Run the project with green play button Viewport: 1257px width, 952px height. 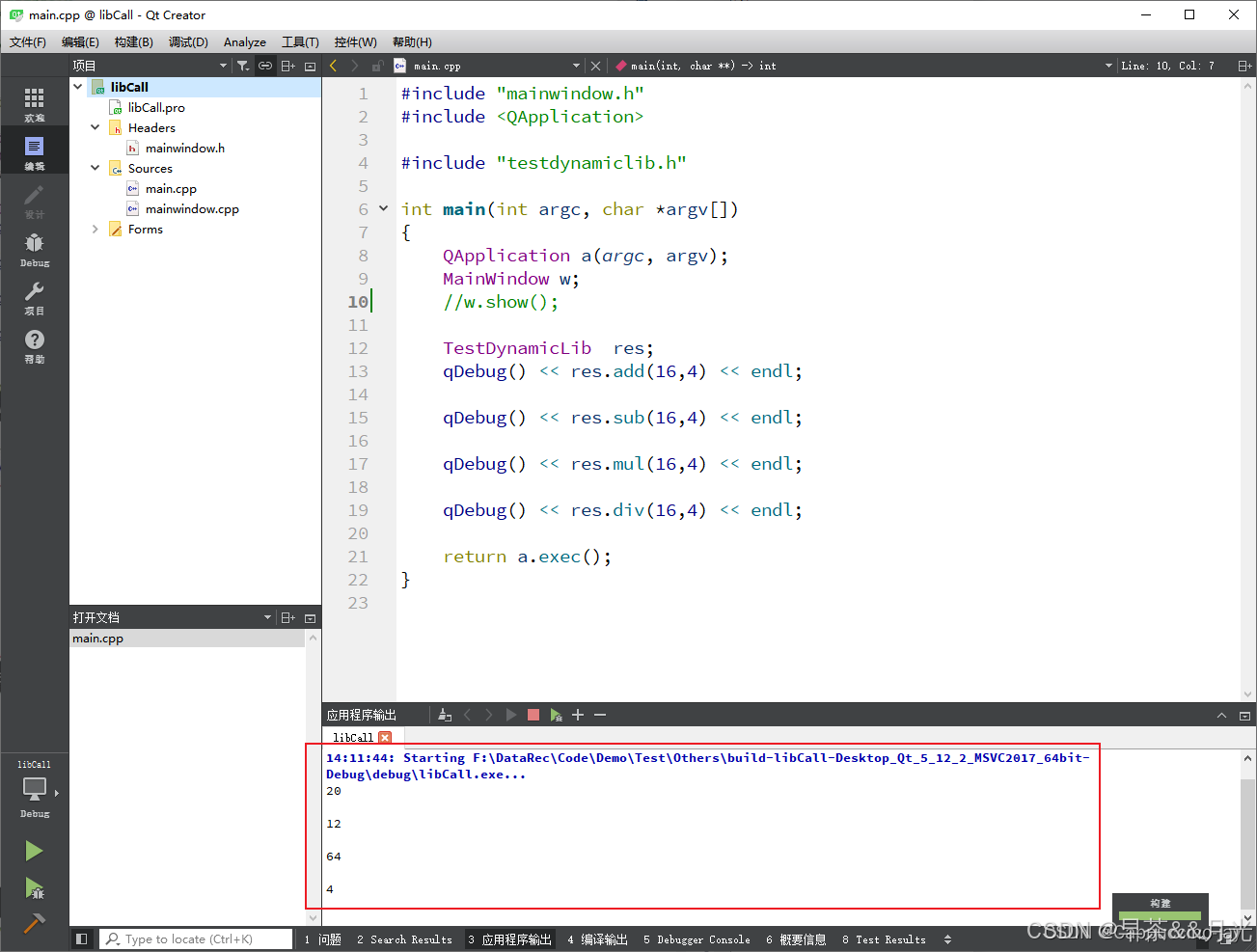(34, 851)
